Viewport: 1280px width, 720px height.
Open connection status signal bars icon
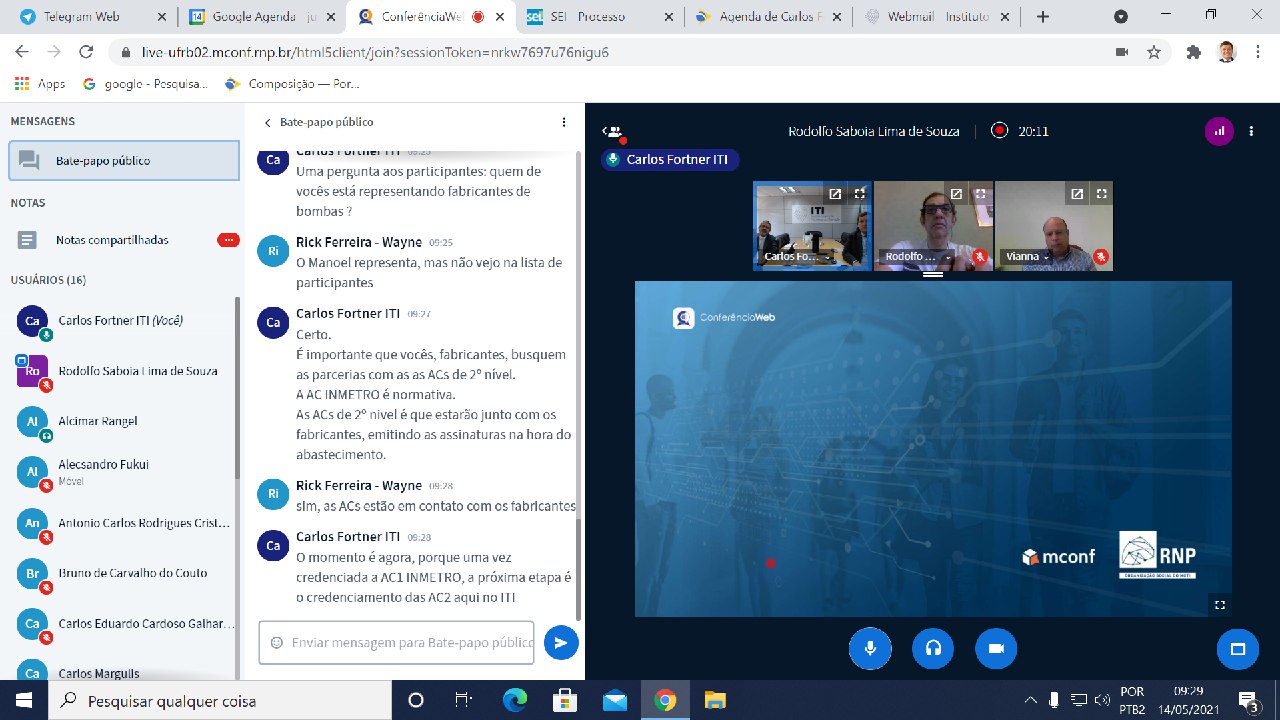pos(1218,131)
